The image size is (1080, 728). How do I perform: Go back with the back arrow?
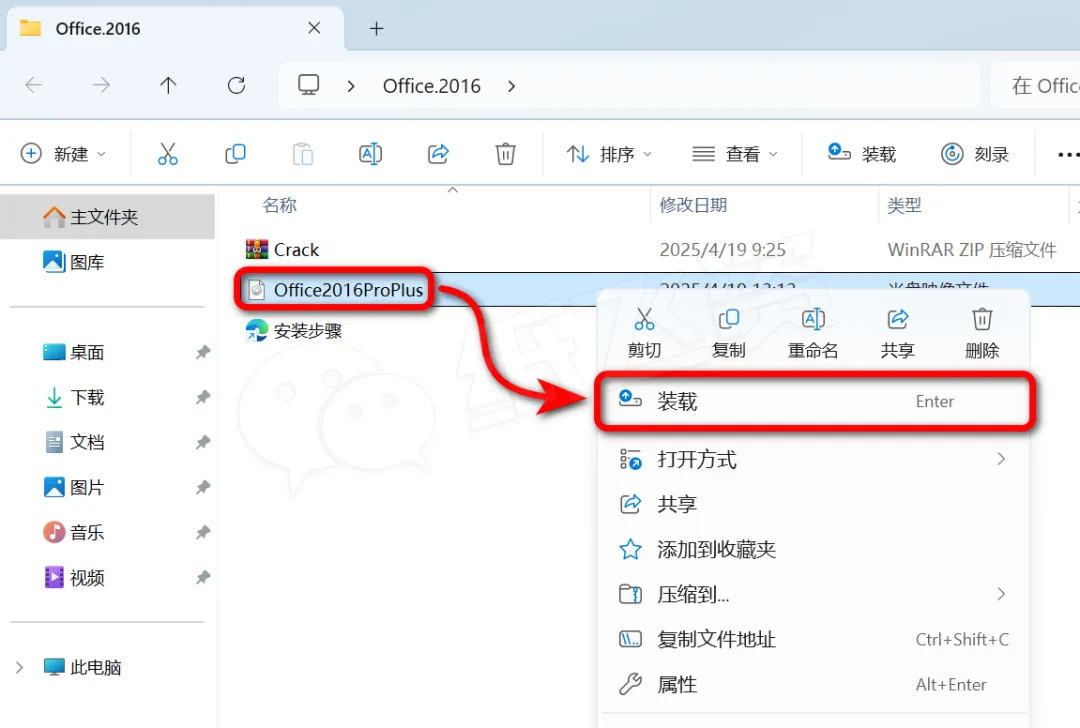pos(33,85)
